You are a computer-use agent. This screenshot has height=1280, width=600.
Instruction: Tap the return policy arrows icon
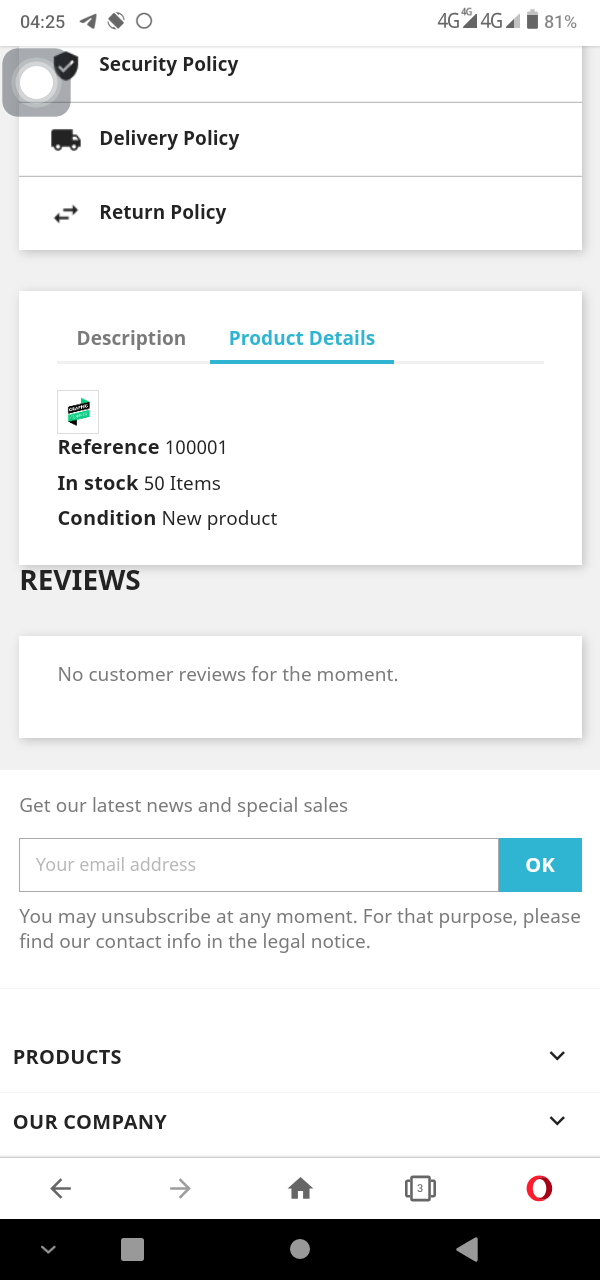click(66, 213)
